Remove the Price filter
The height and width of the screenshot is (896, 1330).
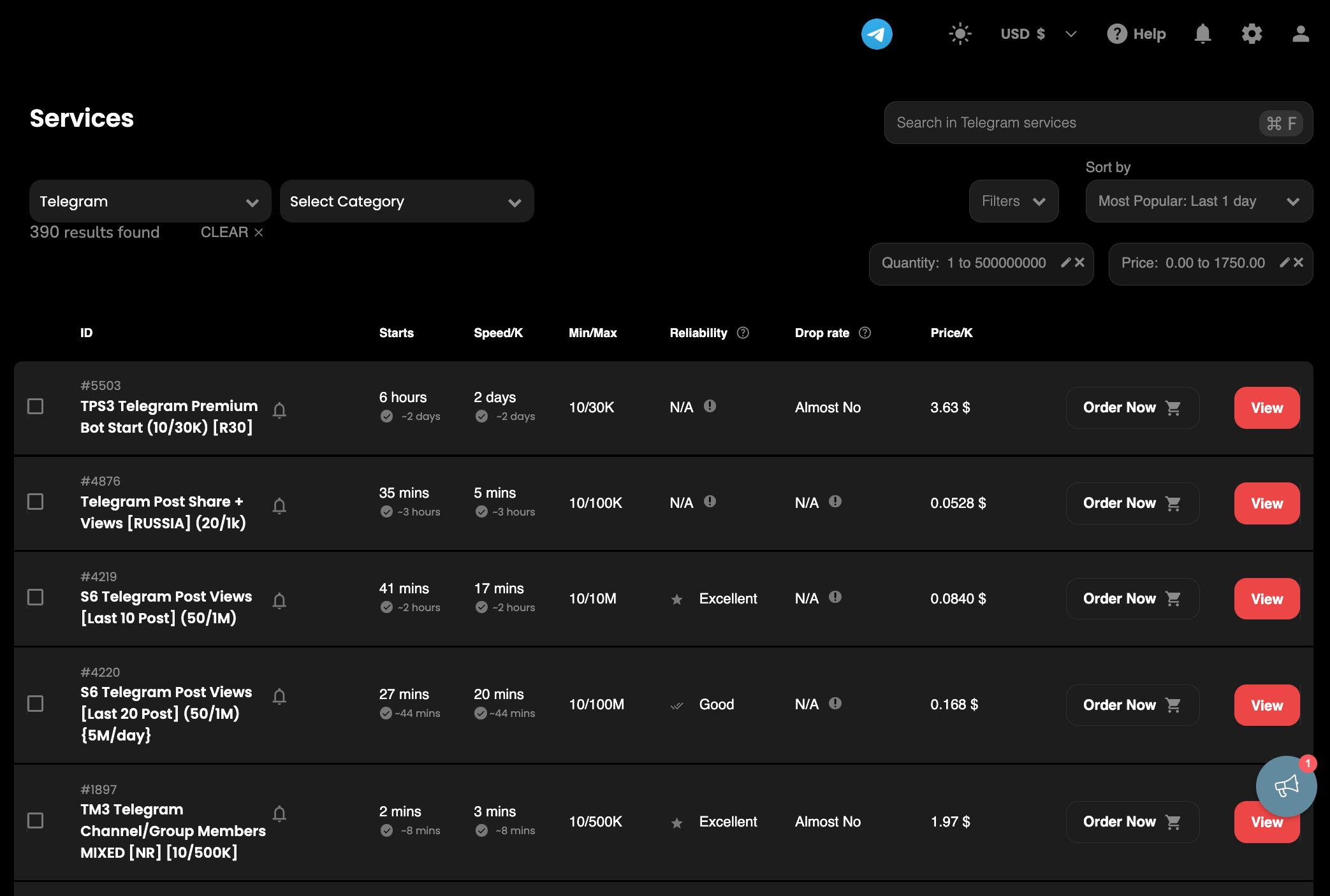1299,263
